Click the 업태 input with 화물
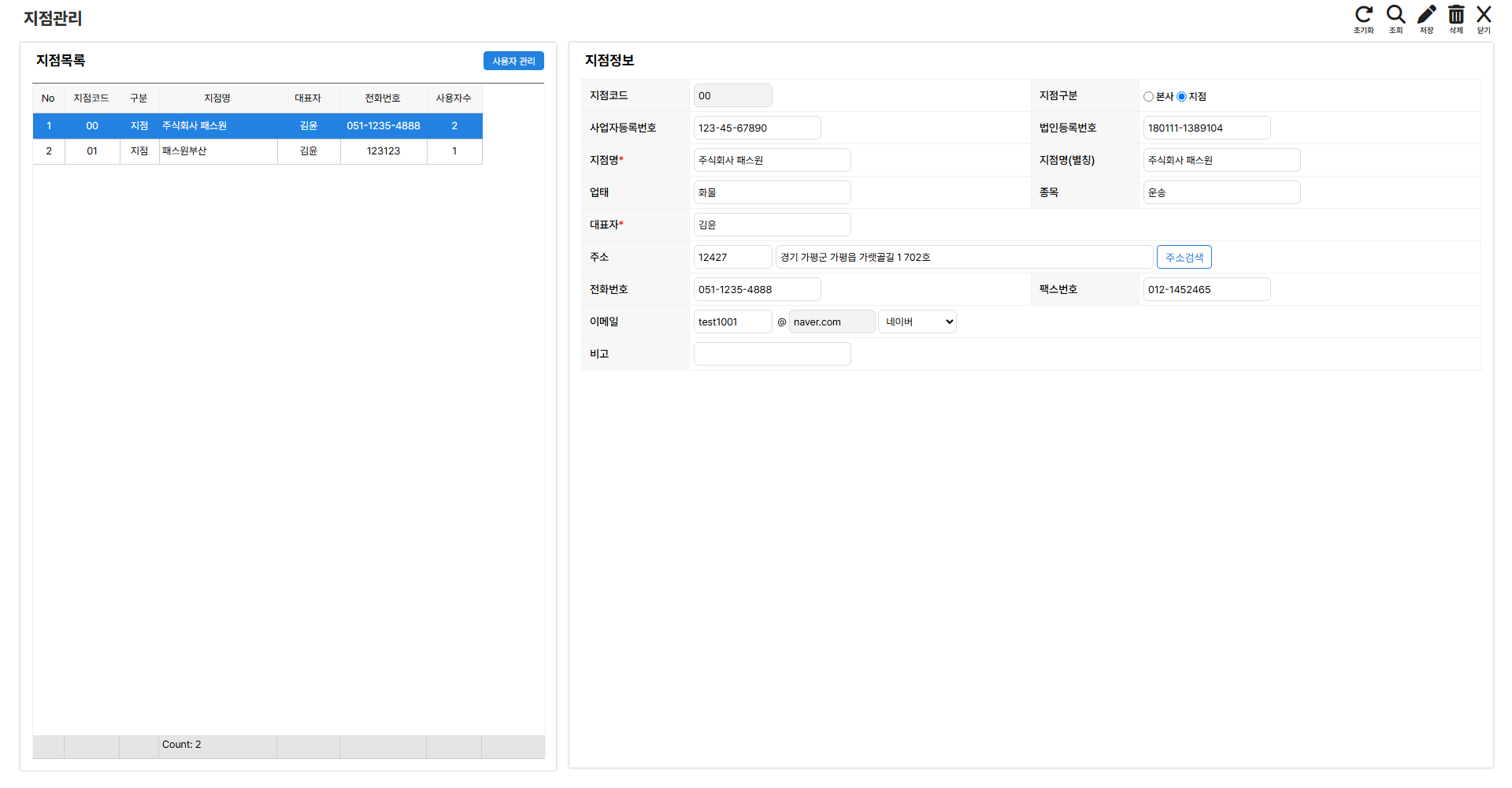1512x788 pixels. coord(772,192)
